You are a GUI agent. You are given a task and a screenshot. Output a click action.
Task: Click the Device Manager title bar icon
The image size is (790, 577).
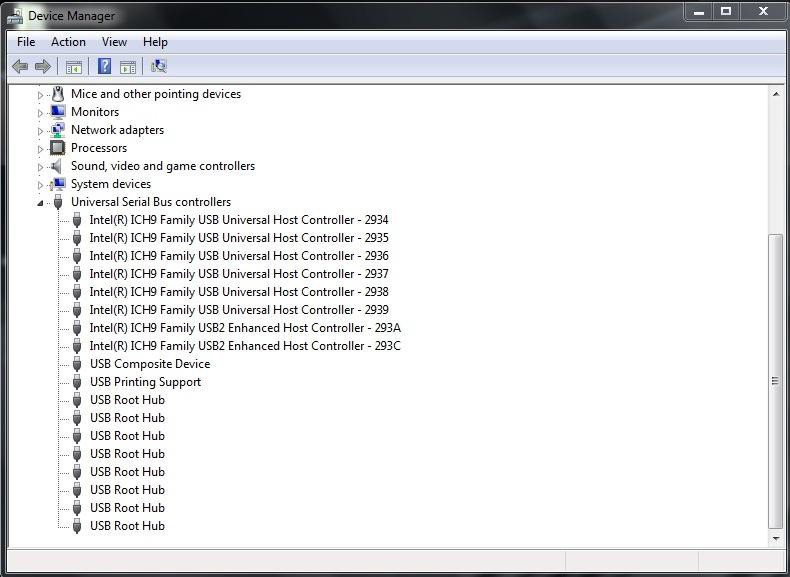click(15, 15)
